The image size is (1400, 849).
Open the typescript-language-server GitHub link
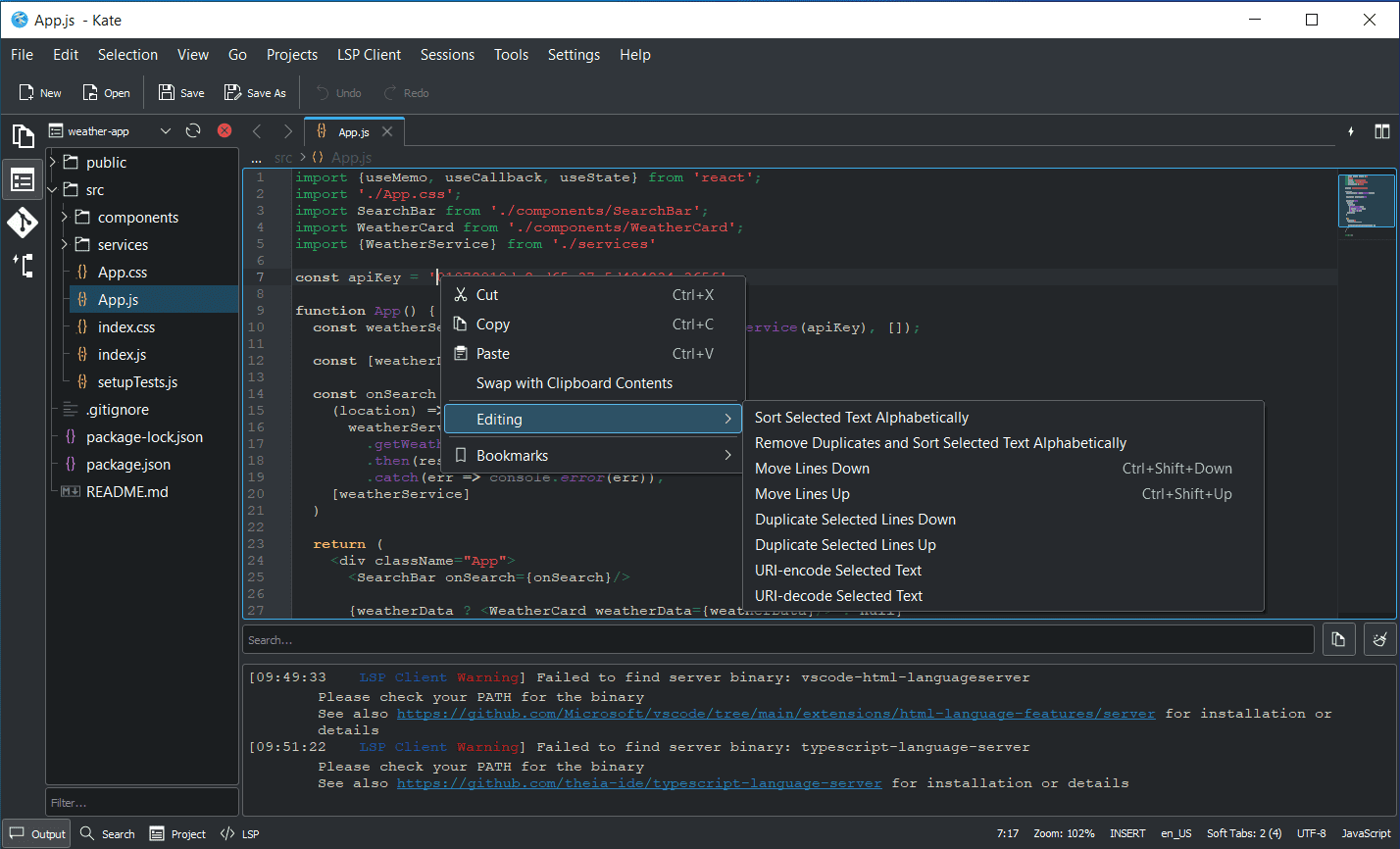coord(639,783)
